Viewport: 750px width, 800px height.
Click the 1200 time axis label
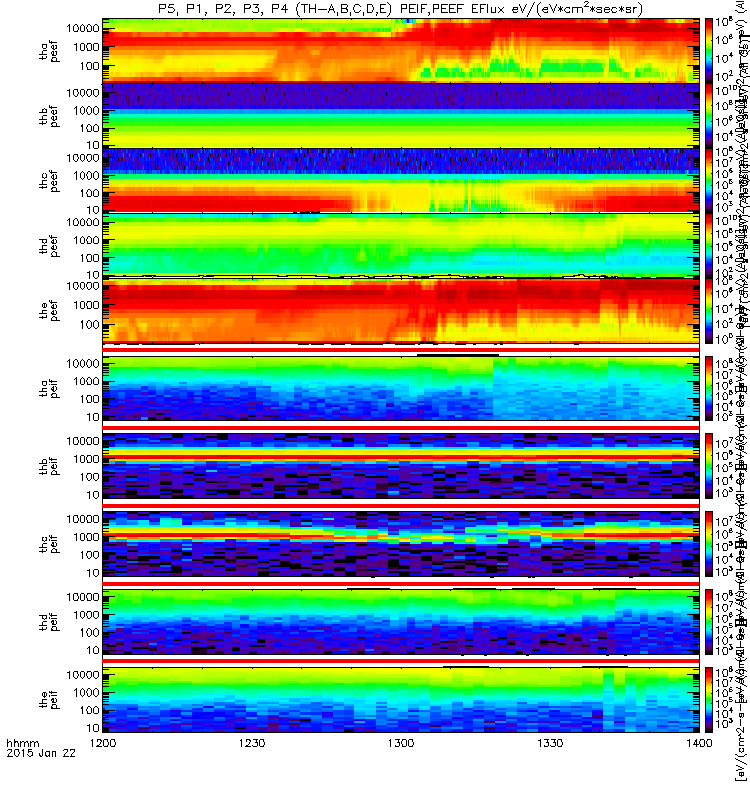103,743
